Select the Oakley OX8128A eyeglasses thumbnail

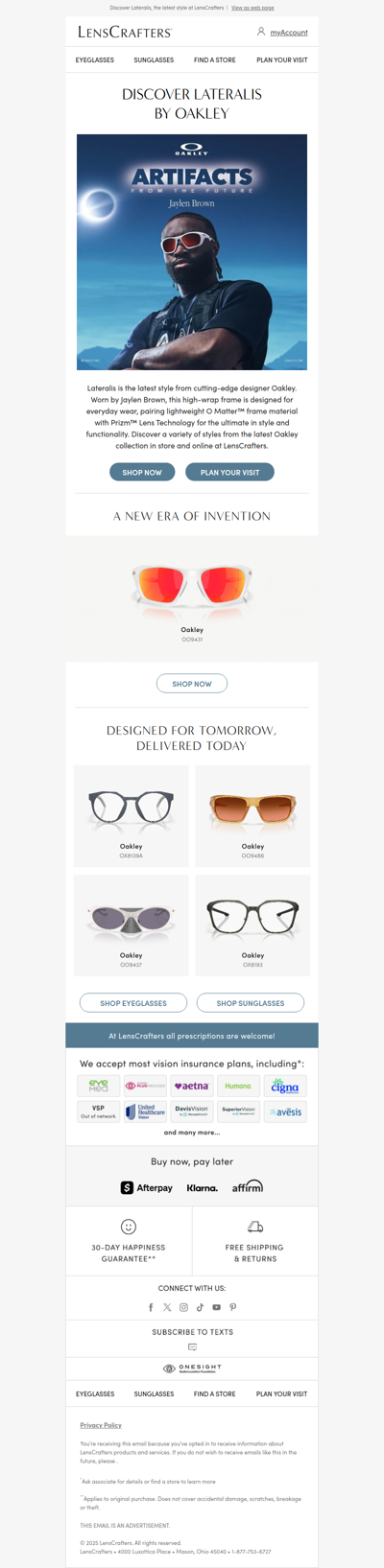coord(132,816)
